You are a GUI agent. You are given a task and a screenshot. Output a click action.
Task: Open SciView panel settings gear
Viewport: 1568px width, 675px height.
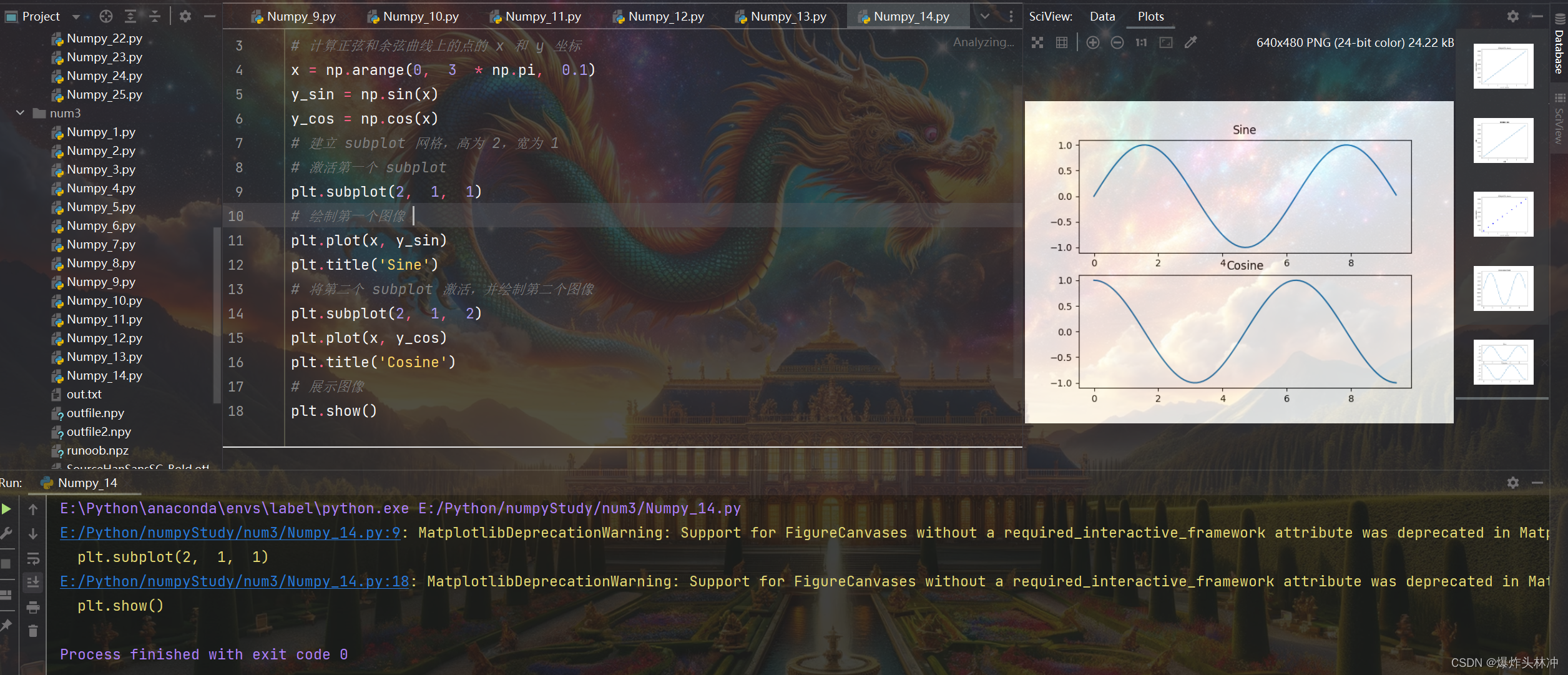pyautogui.click(x=1513, y=16)
